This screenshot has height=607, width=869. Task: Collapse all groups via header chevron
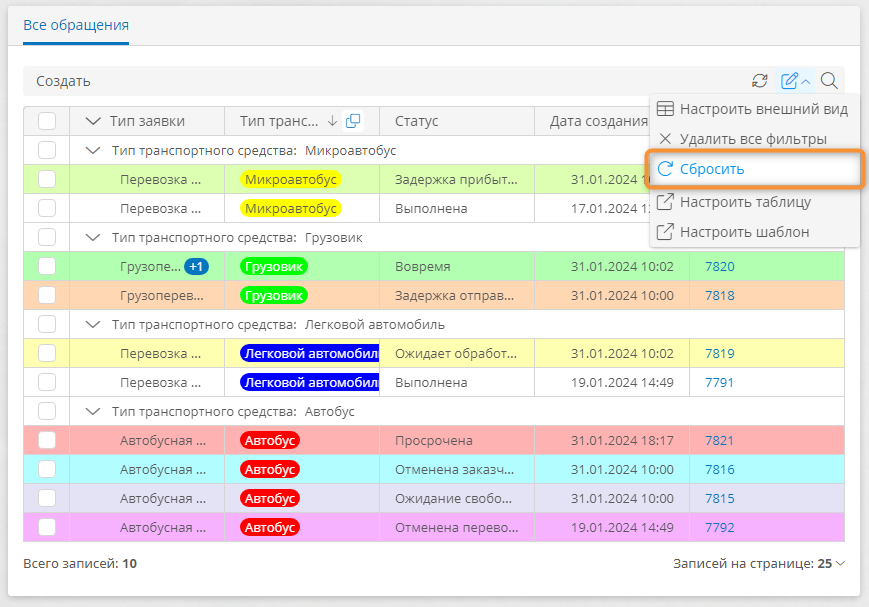(x=93, y=121)
